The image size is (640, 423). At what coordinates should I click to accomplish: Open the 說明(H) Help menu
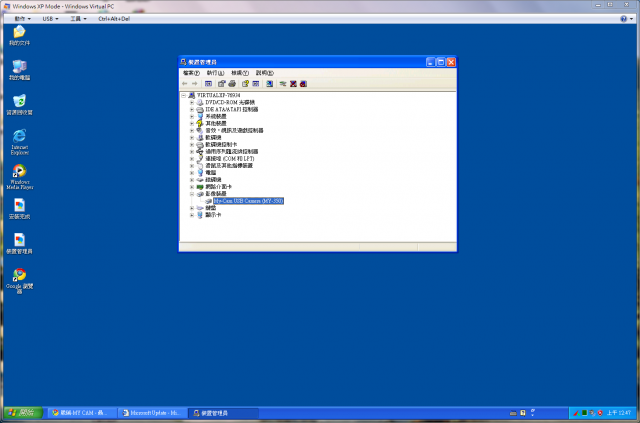click(x=264, y=73)
